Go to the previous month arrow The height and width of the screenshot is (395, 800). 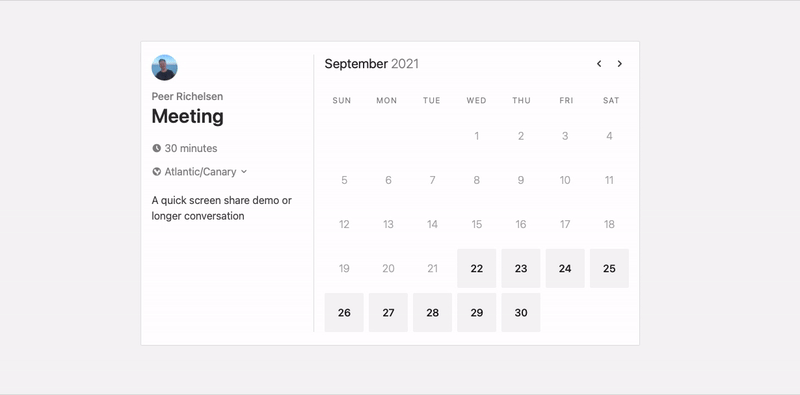(599, 64)
